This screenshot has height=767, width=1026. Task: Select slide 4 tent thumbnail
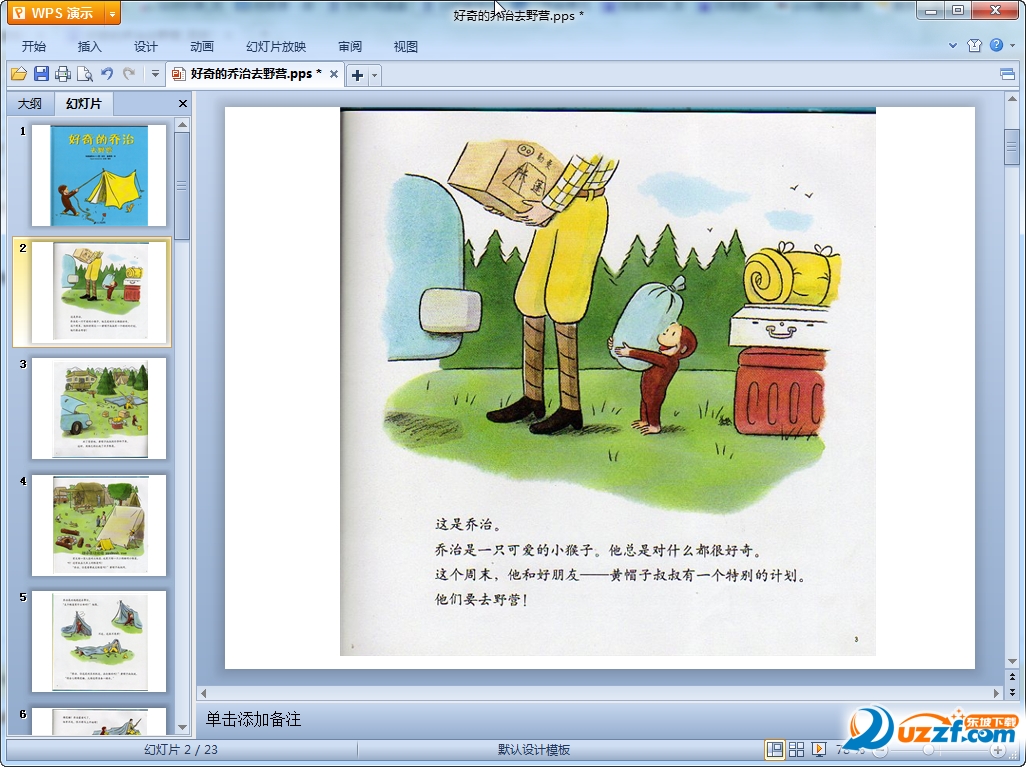[99, 525]
